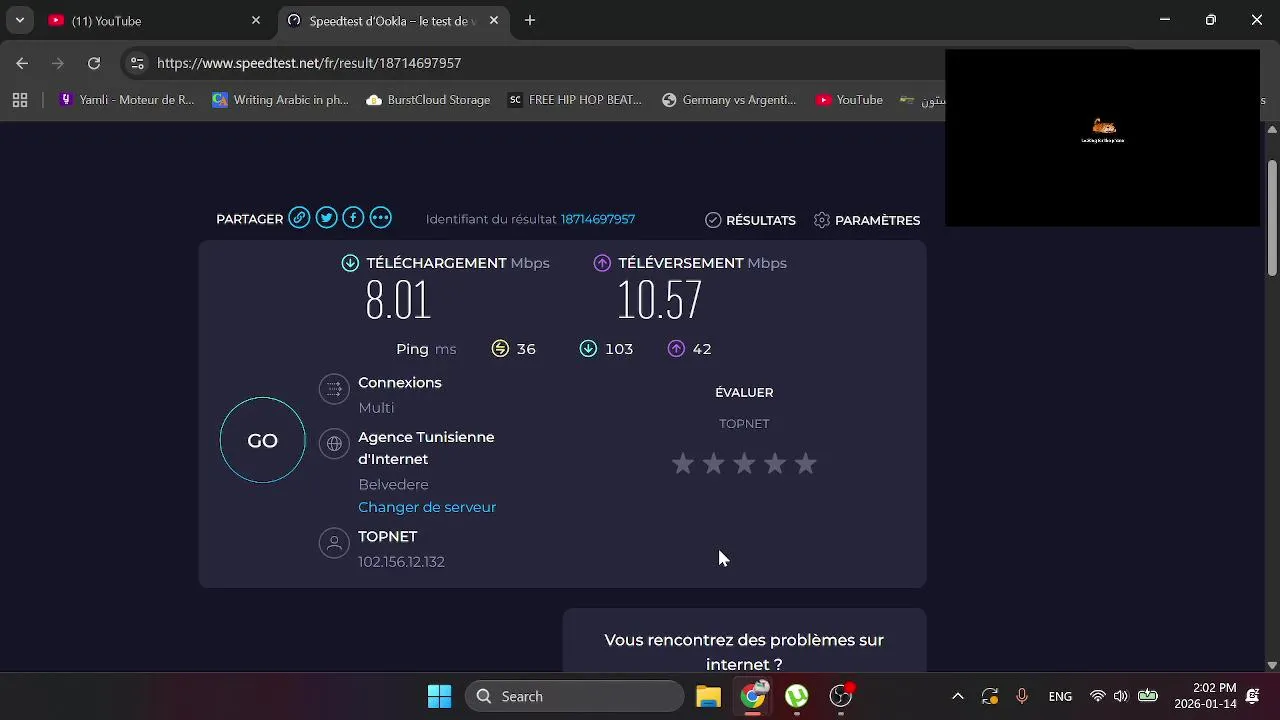Open more share options with the ellipsis icon

point(380,218)
